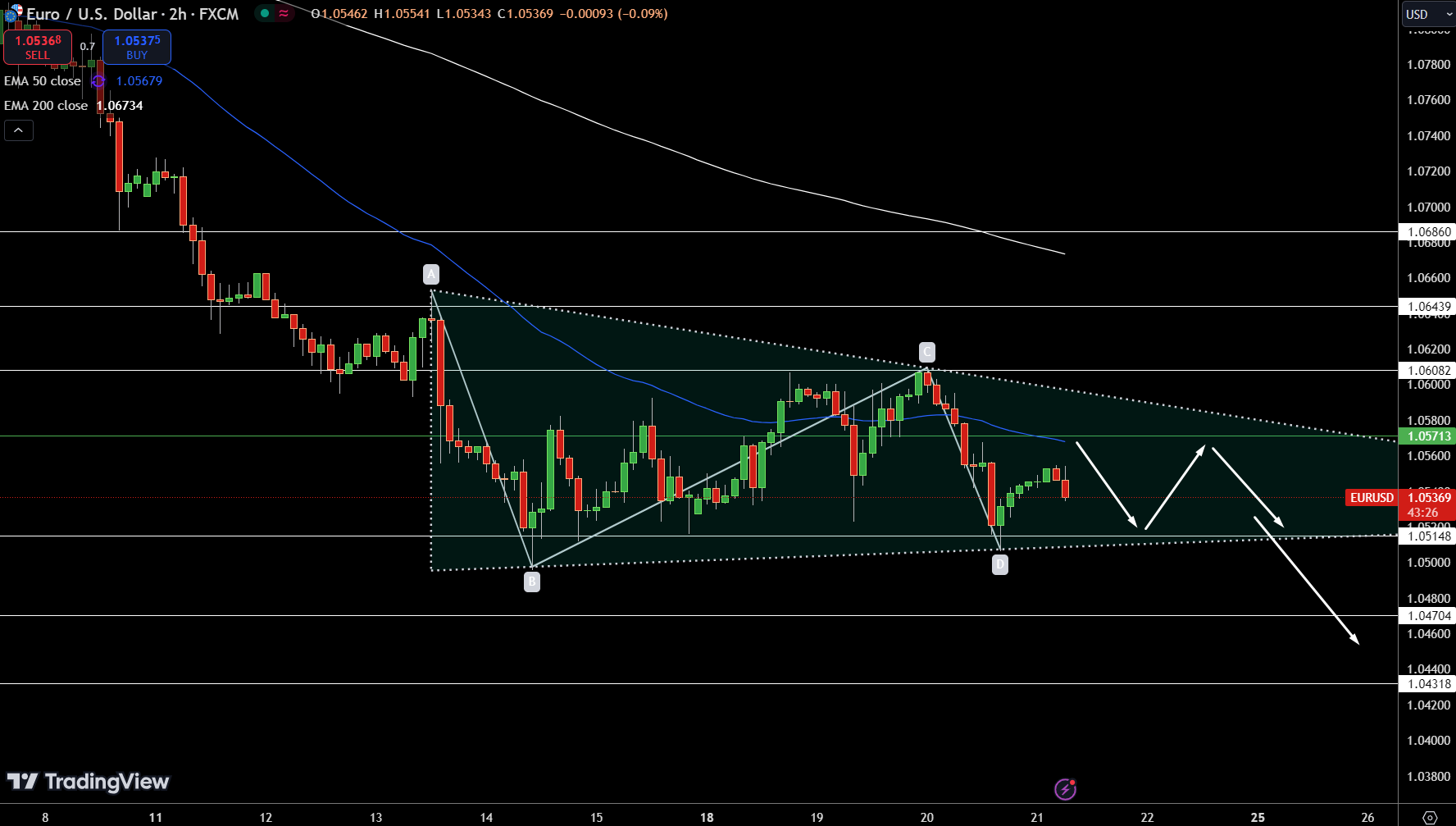The image size is (1456, 826).
Task: Open the Euro / U.S. Dollar symbol title
Action: 133,14
